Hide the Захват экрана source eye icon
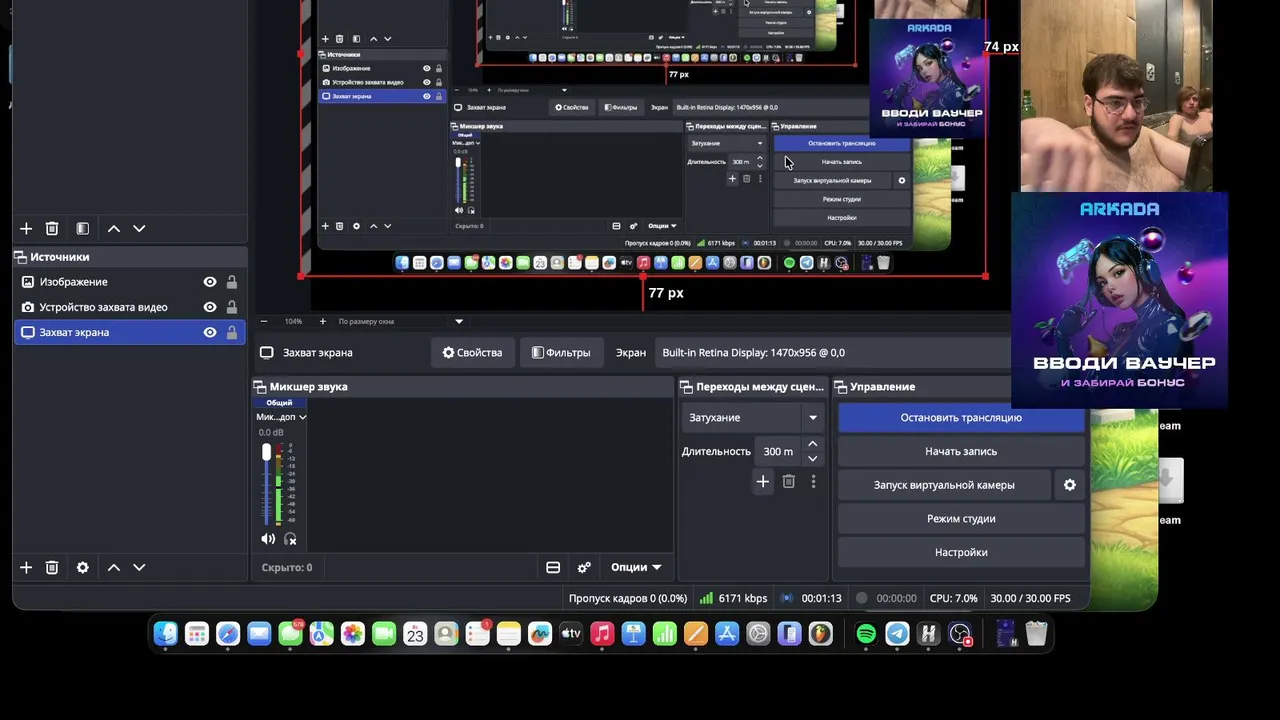The width and height of the screenshot is (1280, 720). [210, 332]
